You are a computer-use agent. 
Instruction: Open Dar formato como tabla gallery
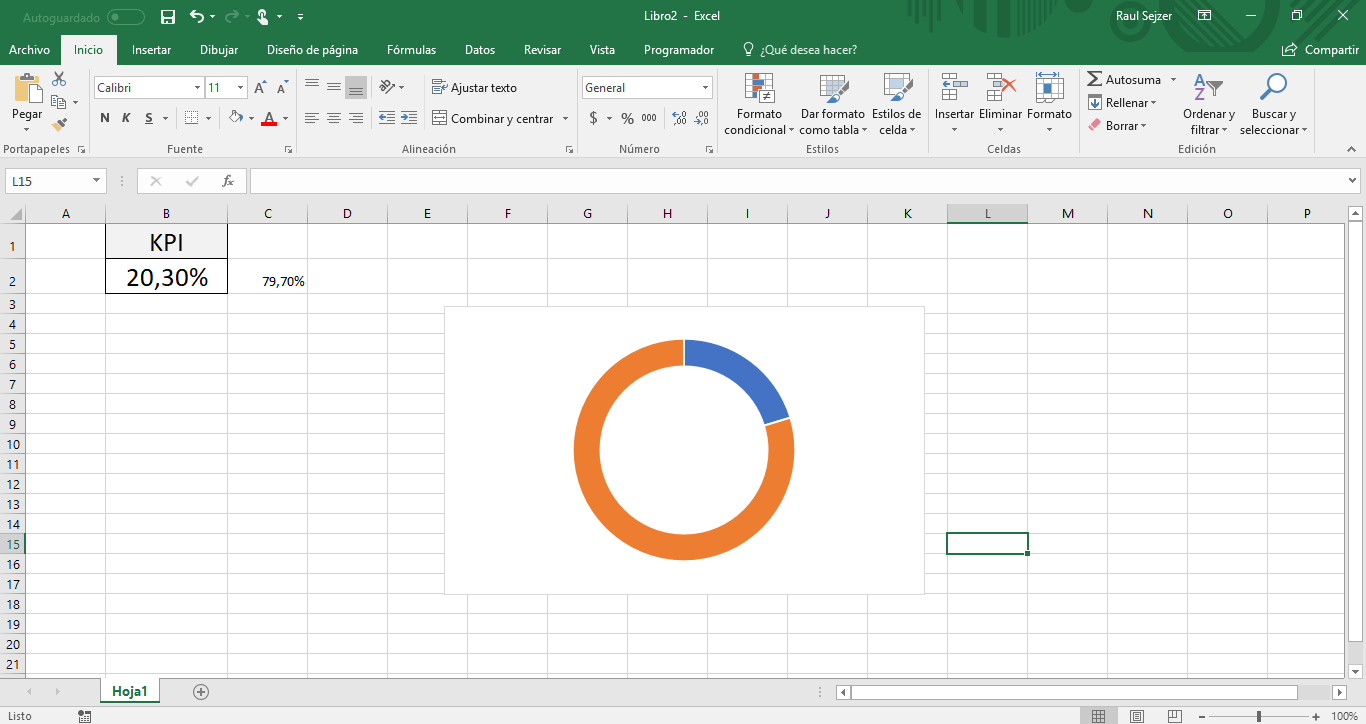(833, 104)
